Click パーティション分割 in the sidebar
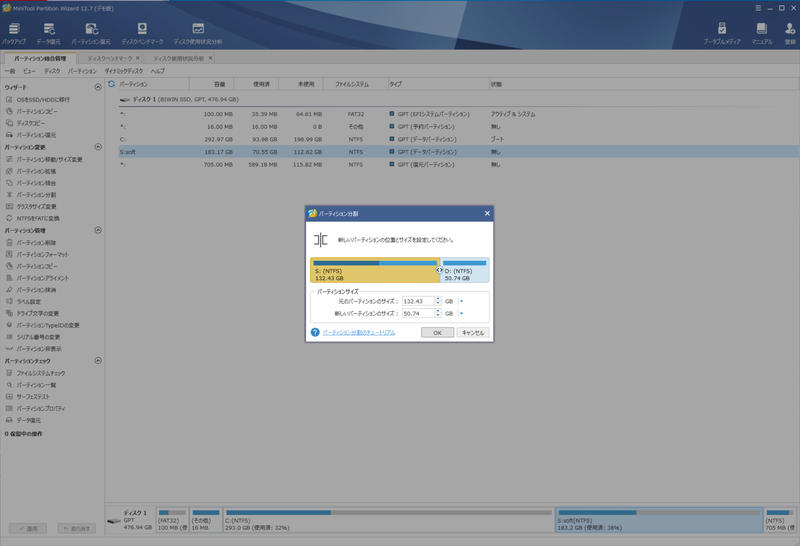The height and width of the screenshot is (546, 800). [x=36, y=194]
